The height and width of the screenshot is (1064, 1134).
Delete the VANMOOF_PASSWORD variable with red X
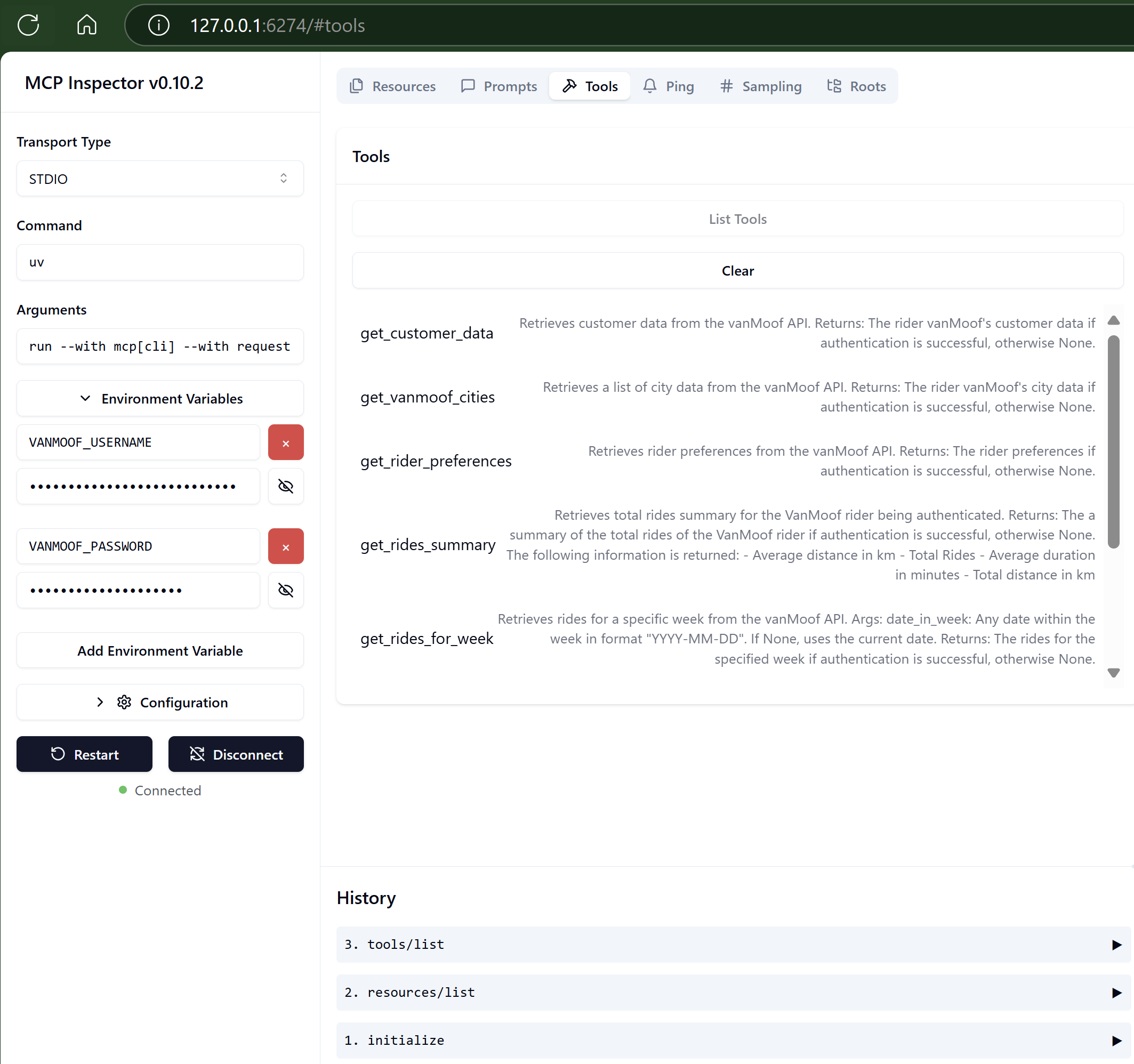(x=286, y=546)
